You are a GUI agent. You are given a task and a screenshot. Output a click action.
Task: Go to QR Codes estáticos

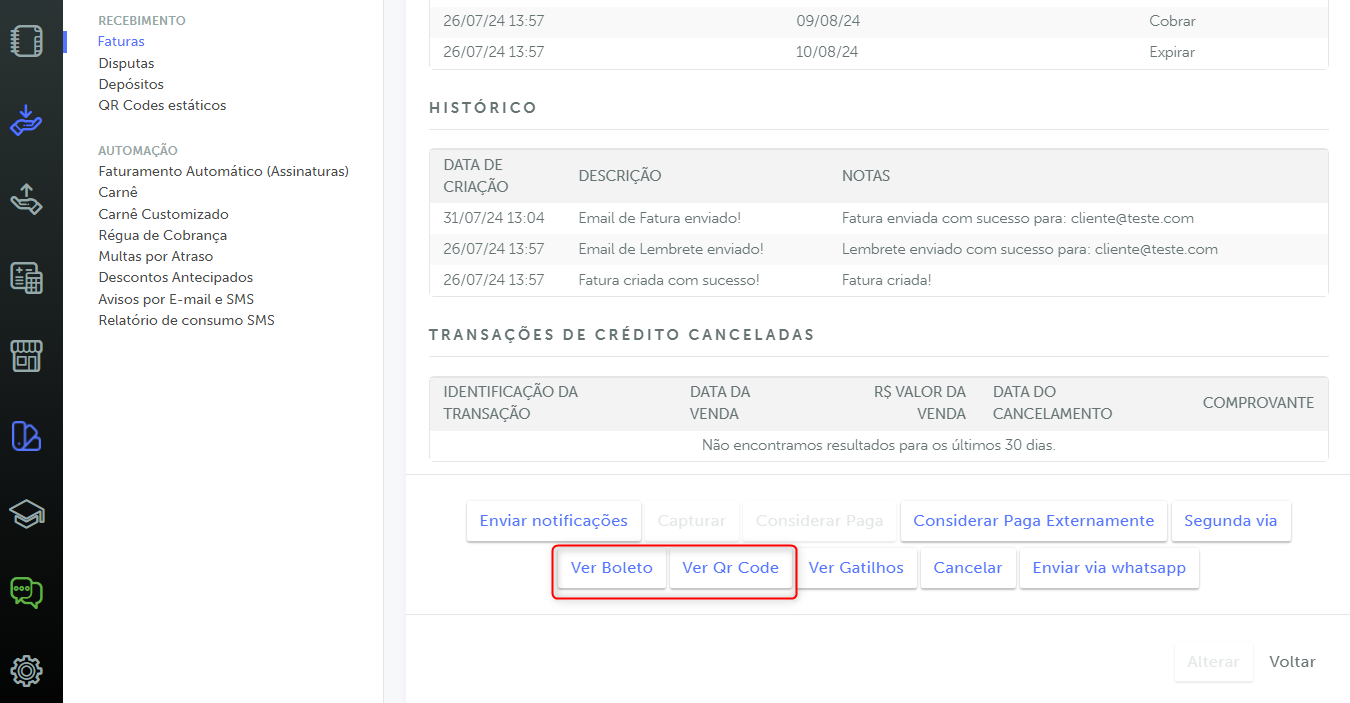tap(162, 105)
